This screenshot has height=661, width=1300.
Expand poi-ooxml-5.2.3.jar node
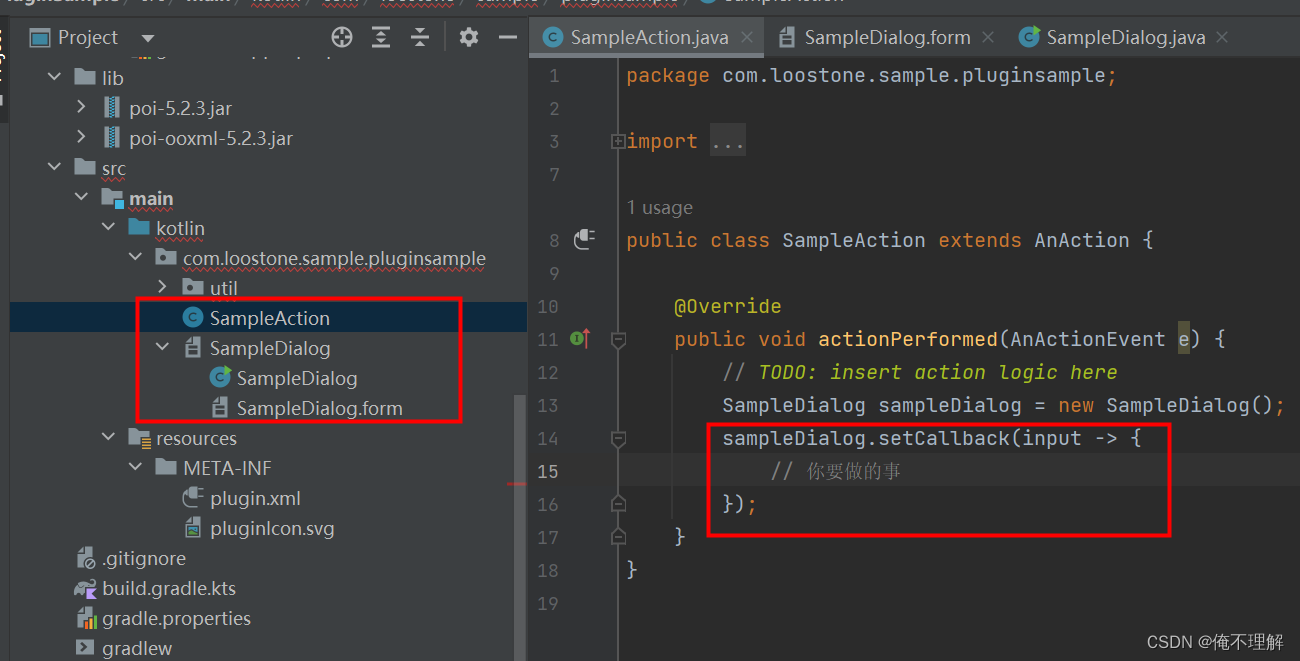pos(82,138)
